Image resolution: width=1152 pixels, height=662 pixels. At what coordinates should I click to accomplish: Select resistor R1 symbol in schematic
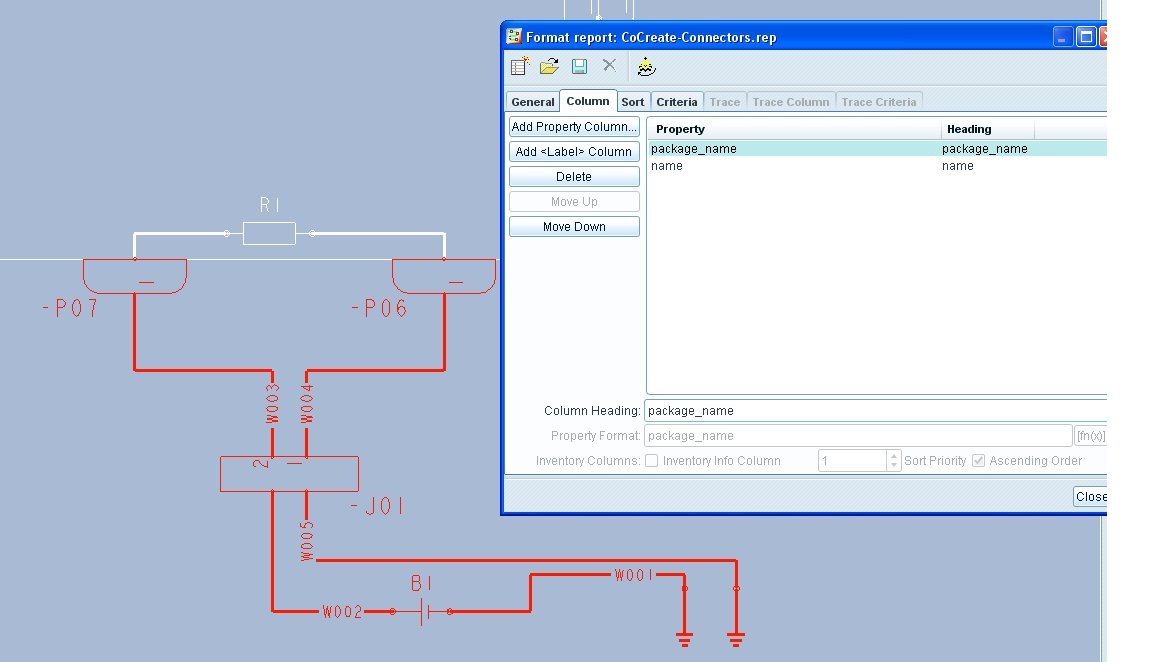[x=269, y=234]
